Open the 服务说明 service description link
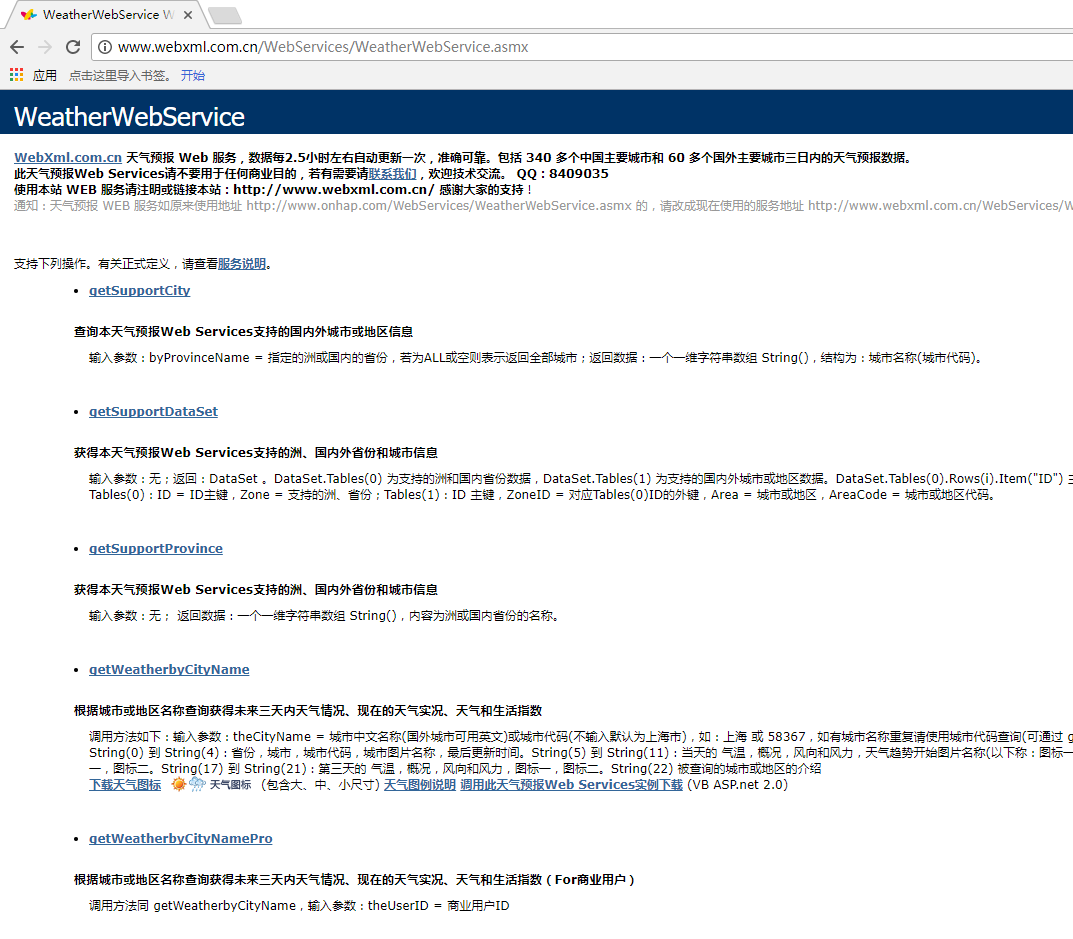 (x=242, y=264)
